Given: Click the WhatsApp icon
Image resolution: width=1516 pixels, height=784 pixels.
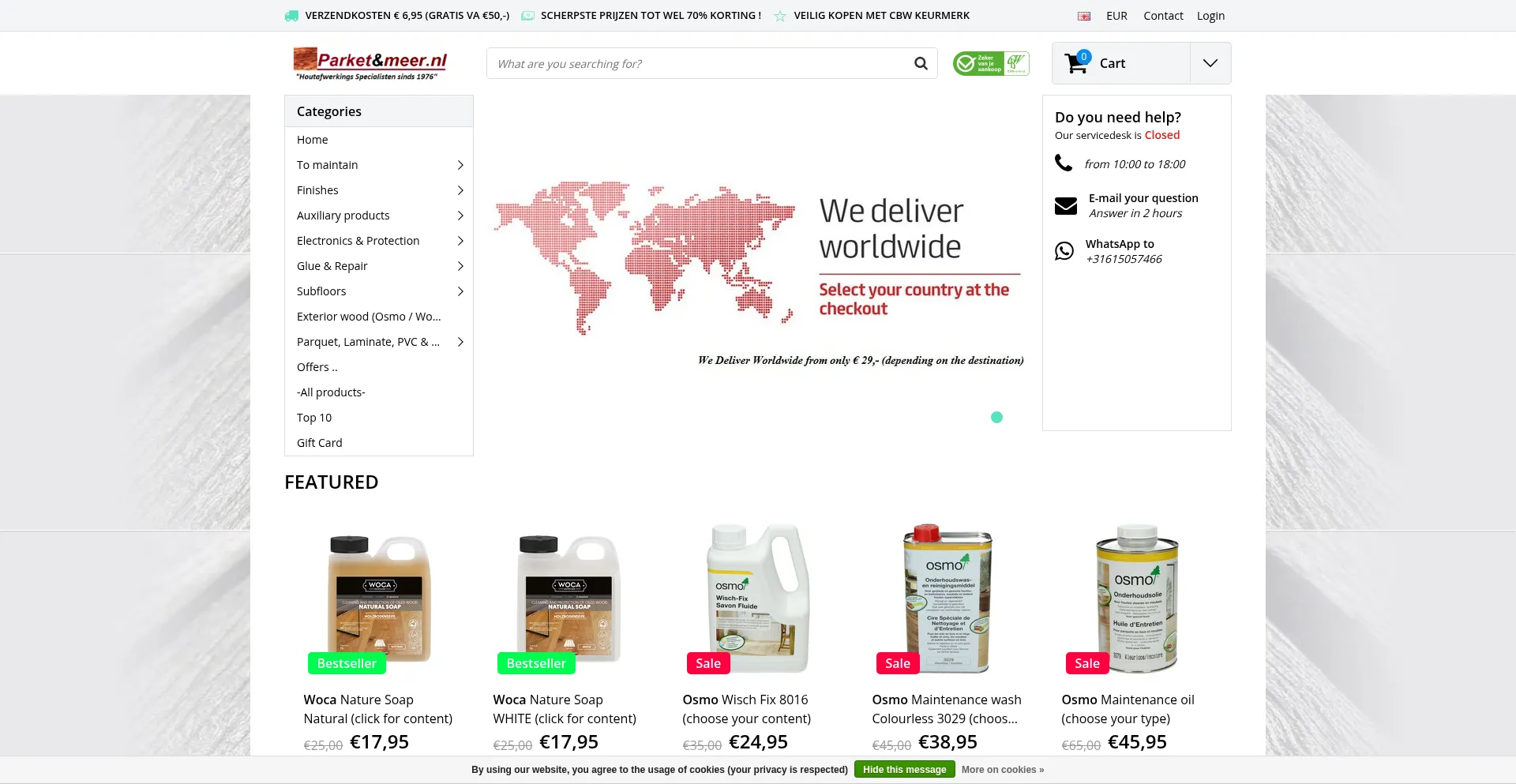Looking at the screenshot, I should click(1064, 251).
